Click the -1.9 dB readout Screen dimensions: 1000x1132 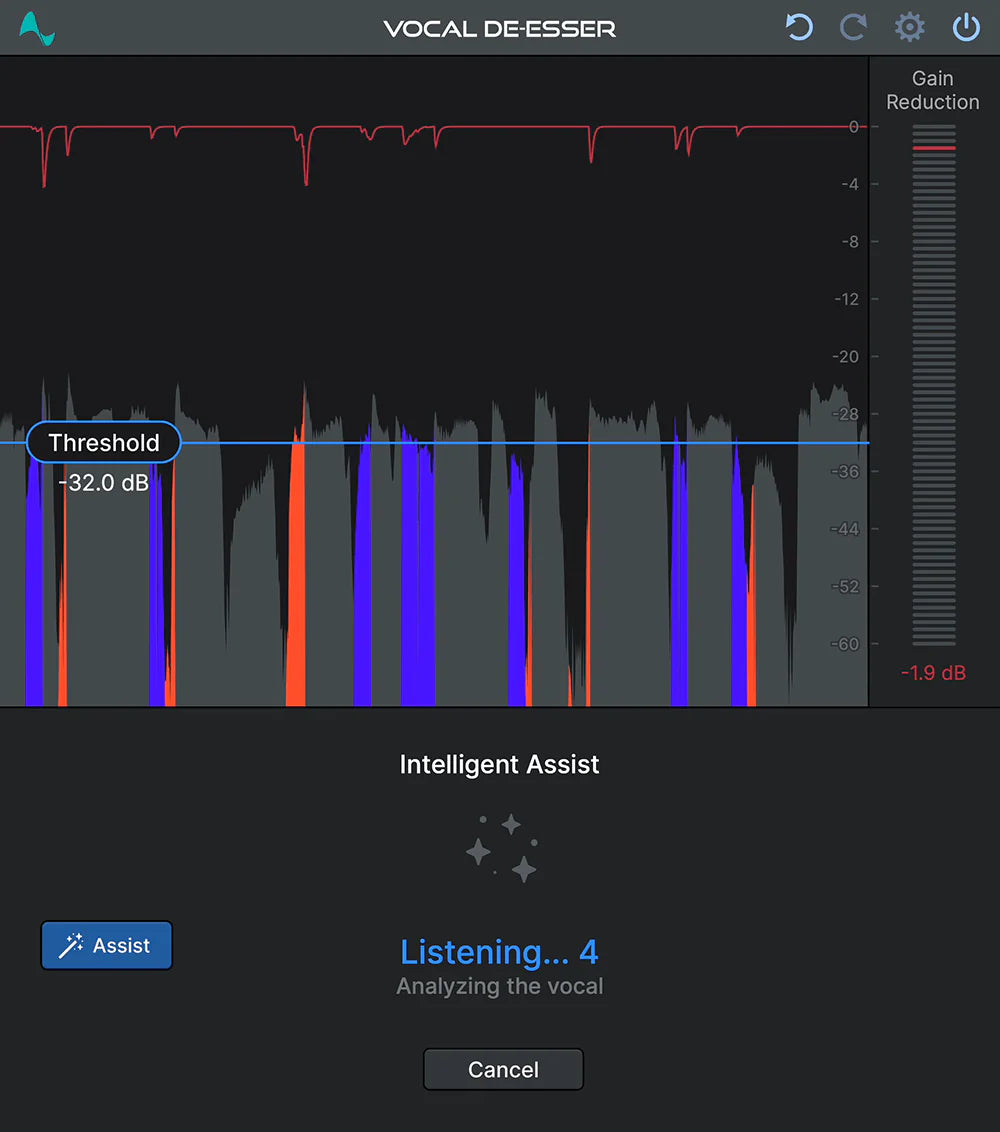[x=931, y=672]
